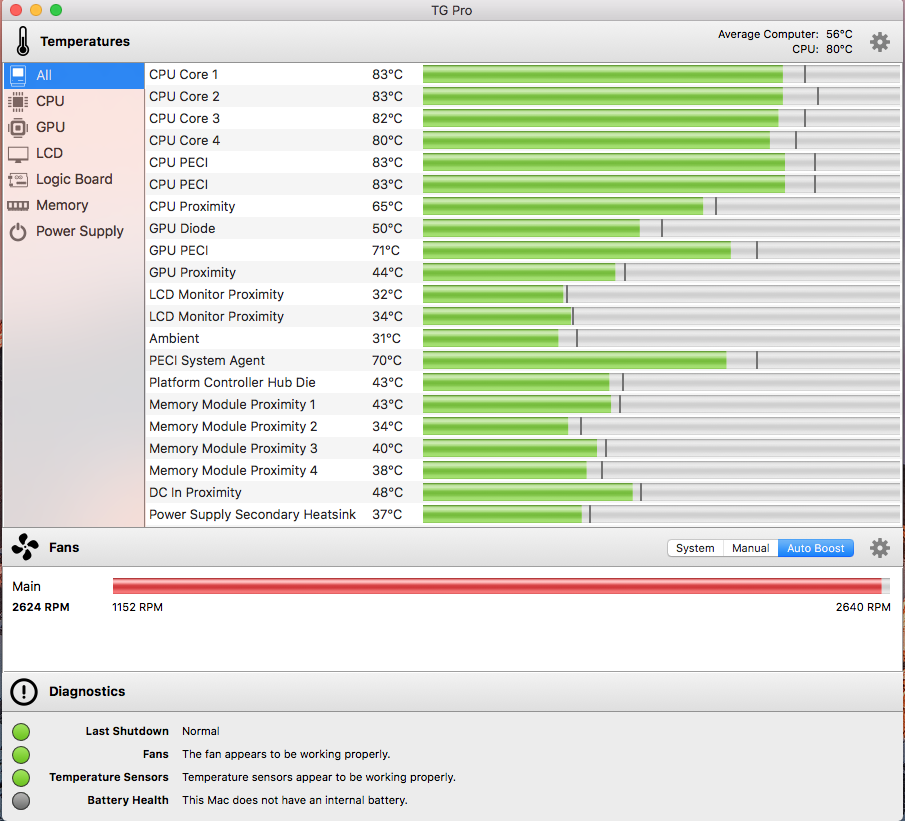The height and width of the screenshot is (821, 905).
Task: Click the Average Computer 56°C reading
Action: (785, 34)
